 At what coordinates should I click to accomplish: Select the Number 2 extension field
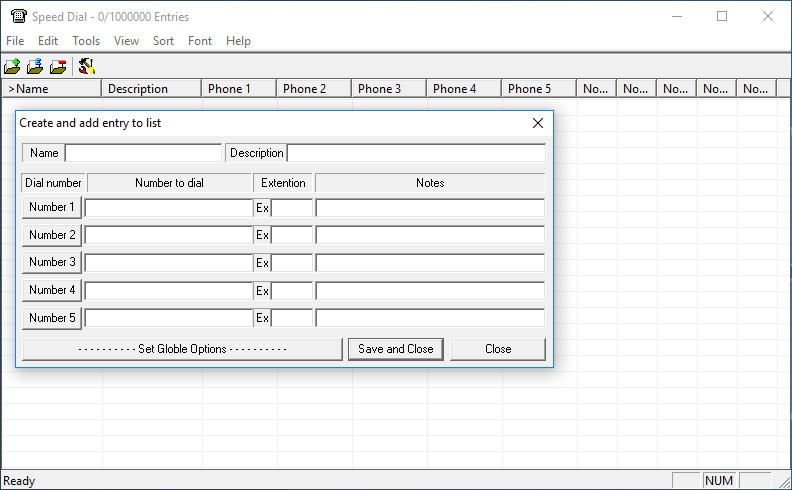292,235
